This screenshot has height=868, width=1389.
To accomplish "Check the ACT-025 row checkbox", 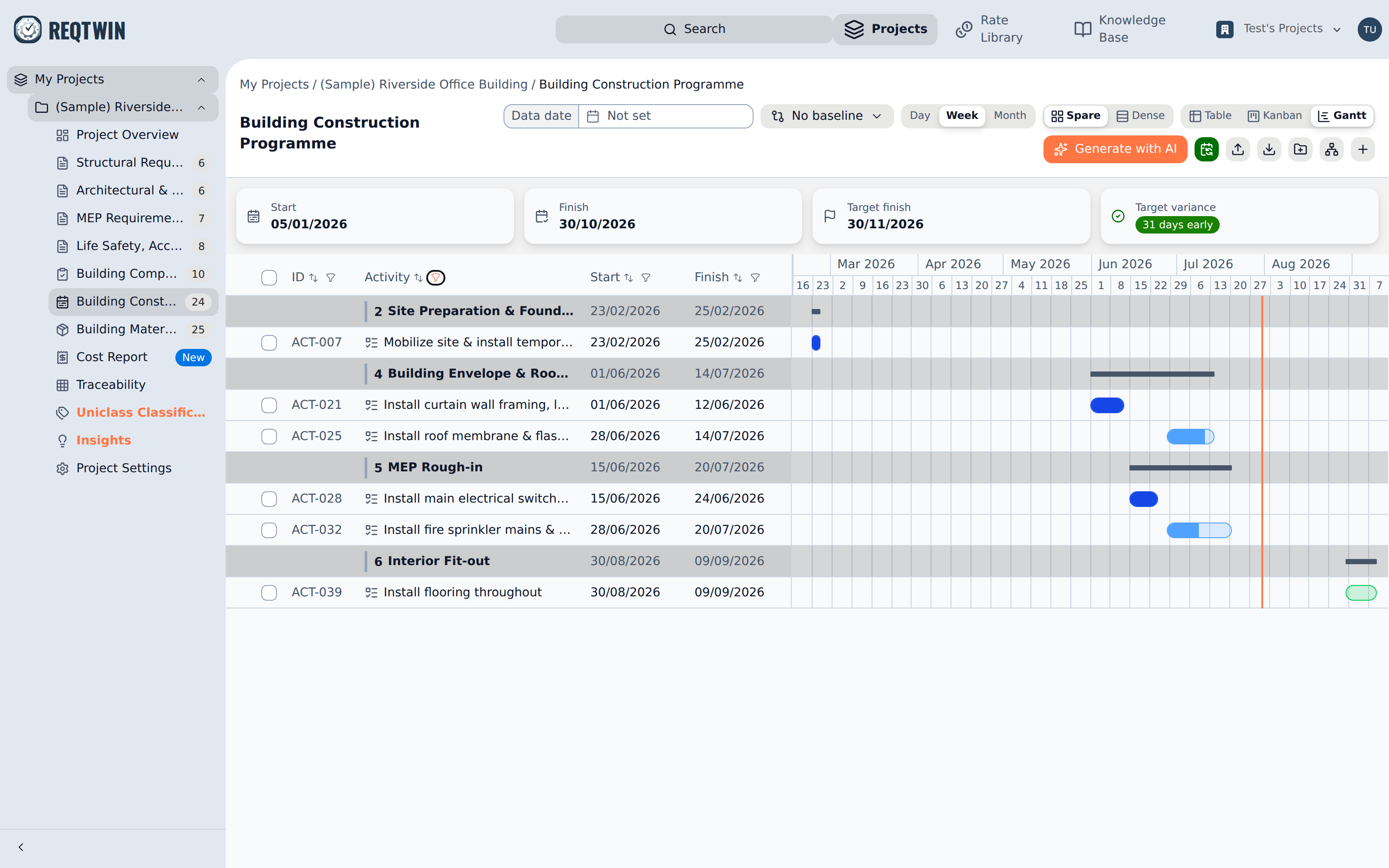I will [x=269, y=436].
